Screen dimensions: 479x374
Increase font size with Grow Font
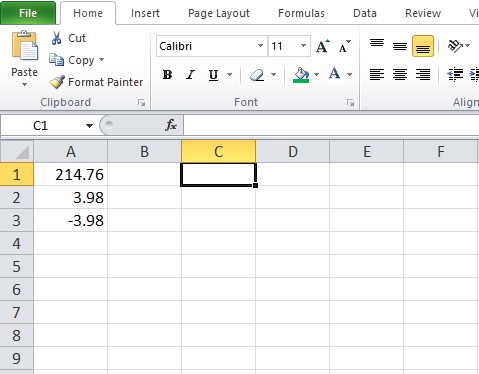[323, 46]
